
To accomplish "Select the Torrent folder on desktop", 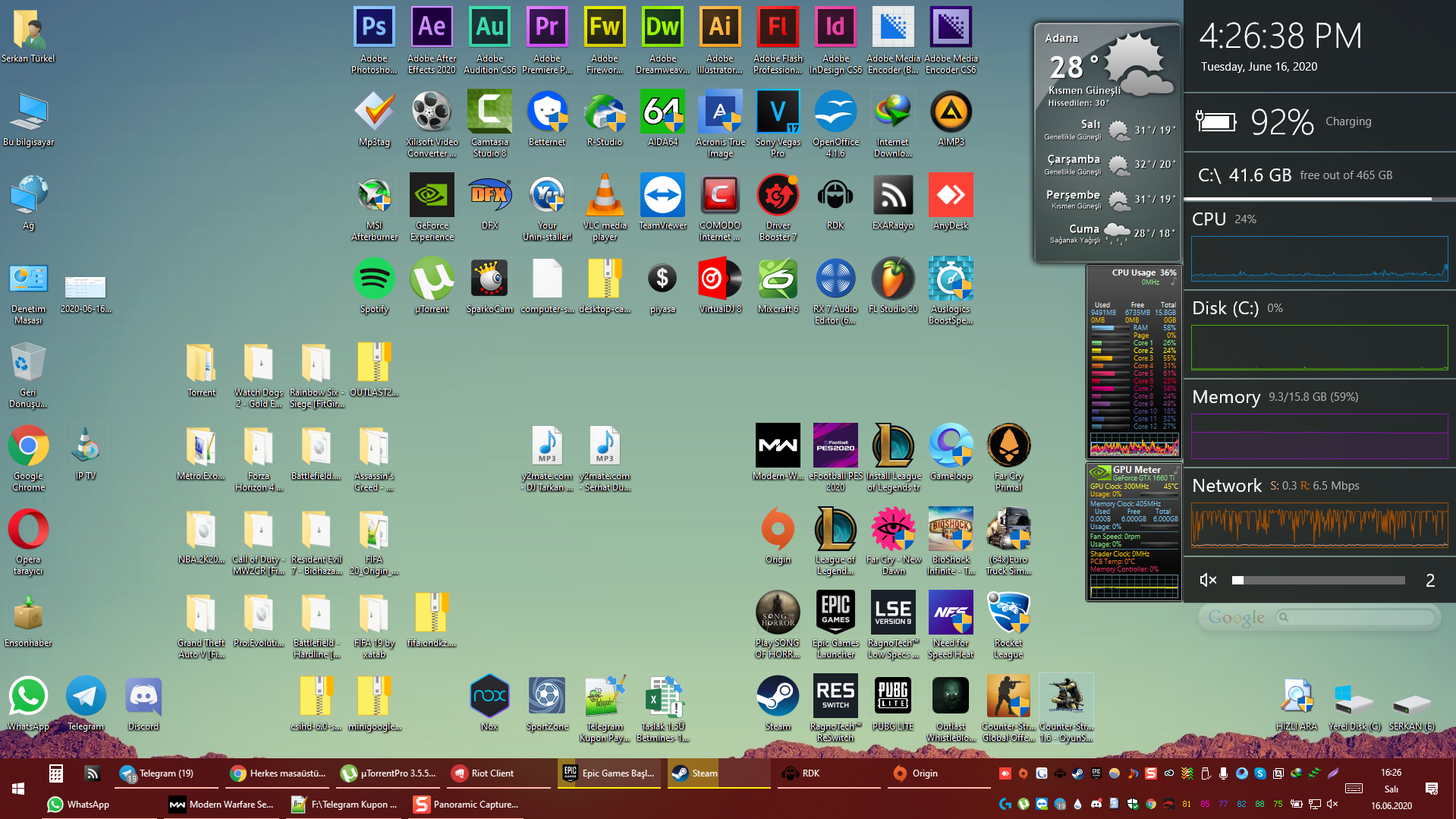I will (201, 369).
